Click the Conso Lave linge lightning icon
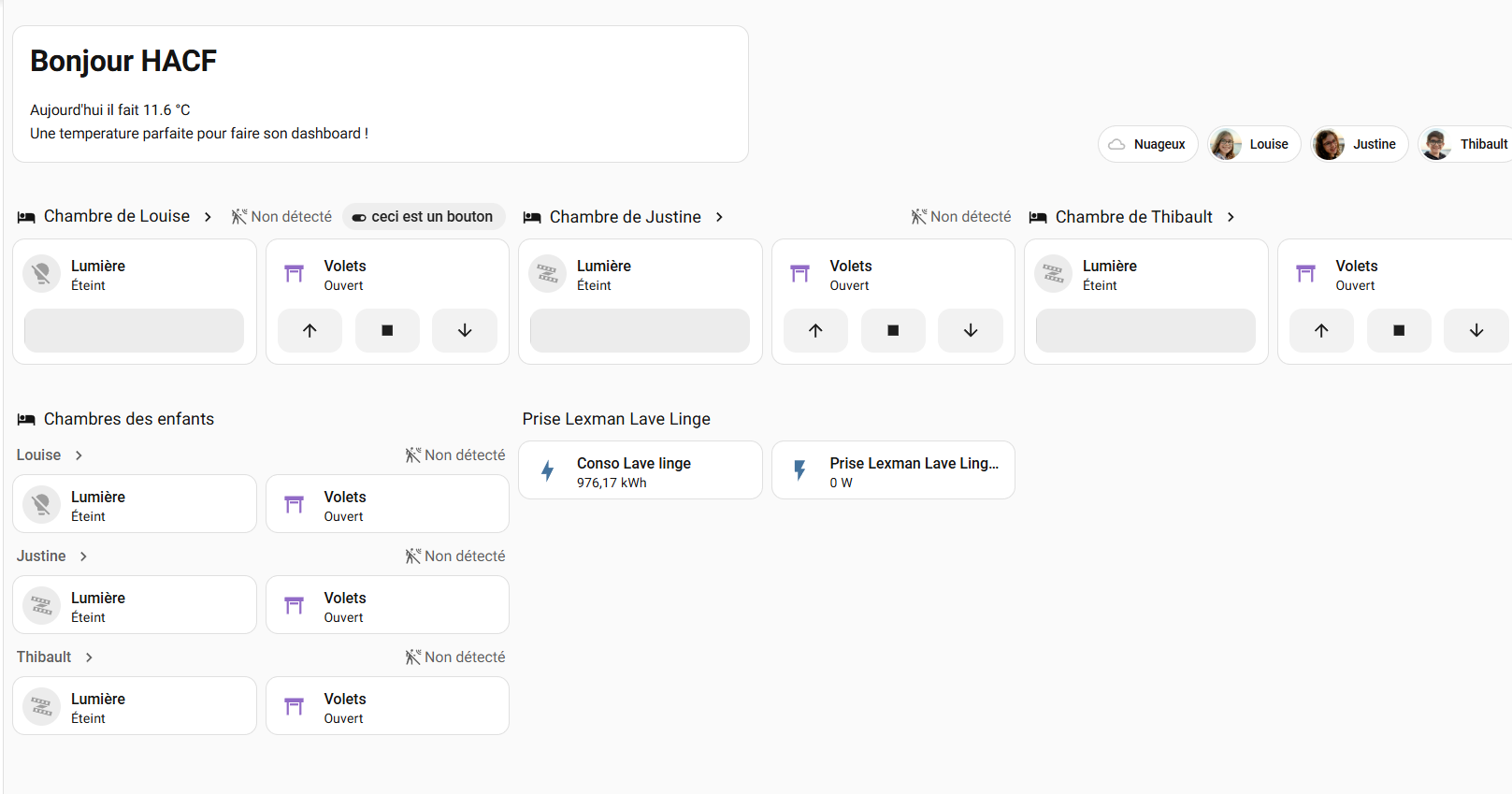 pyautogui.click(x=548, y=470)
